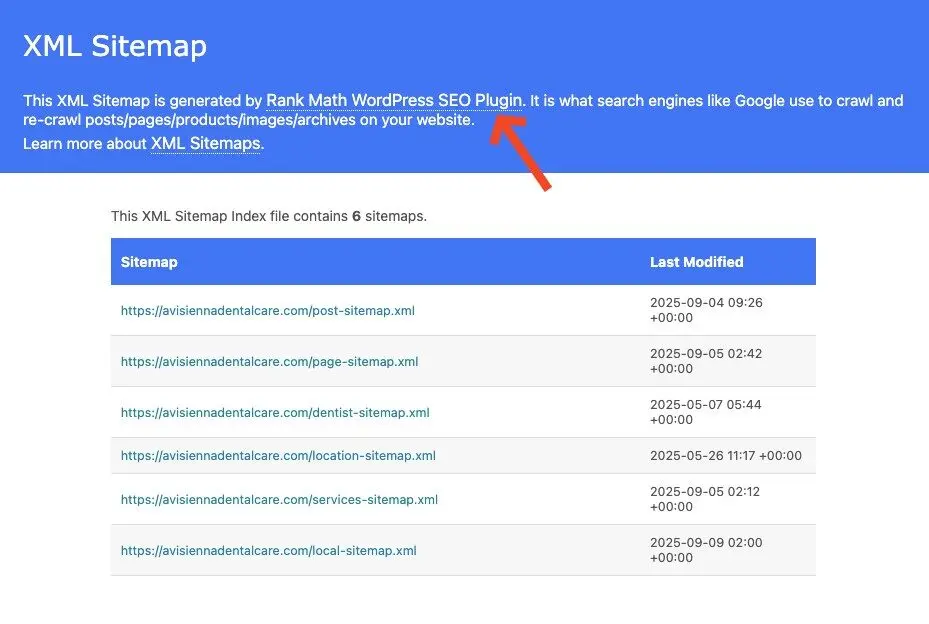929x624 pixels.
Task: Select the date 2025-09-05 02:42 +00:00
Action: click(706, 361)
